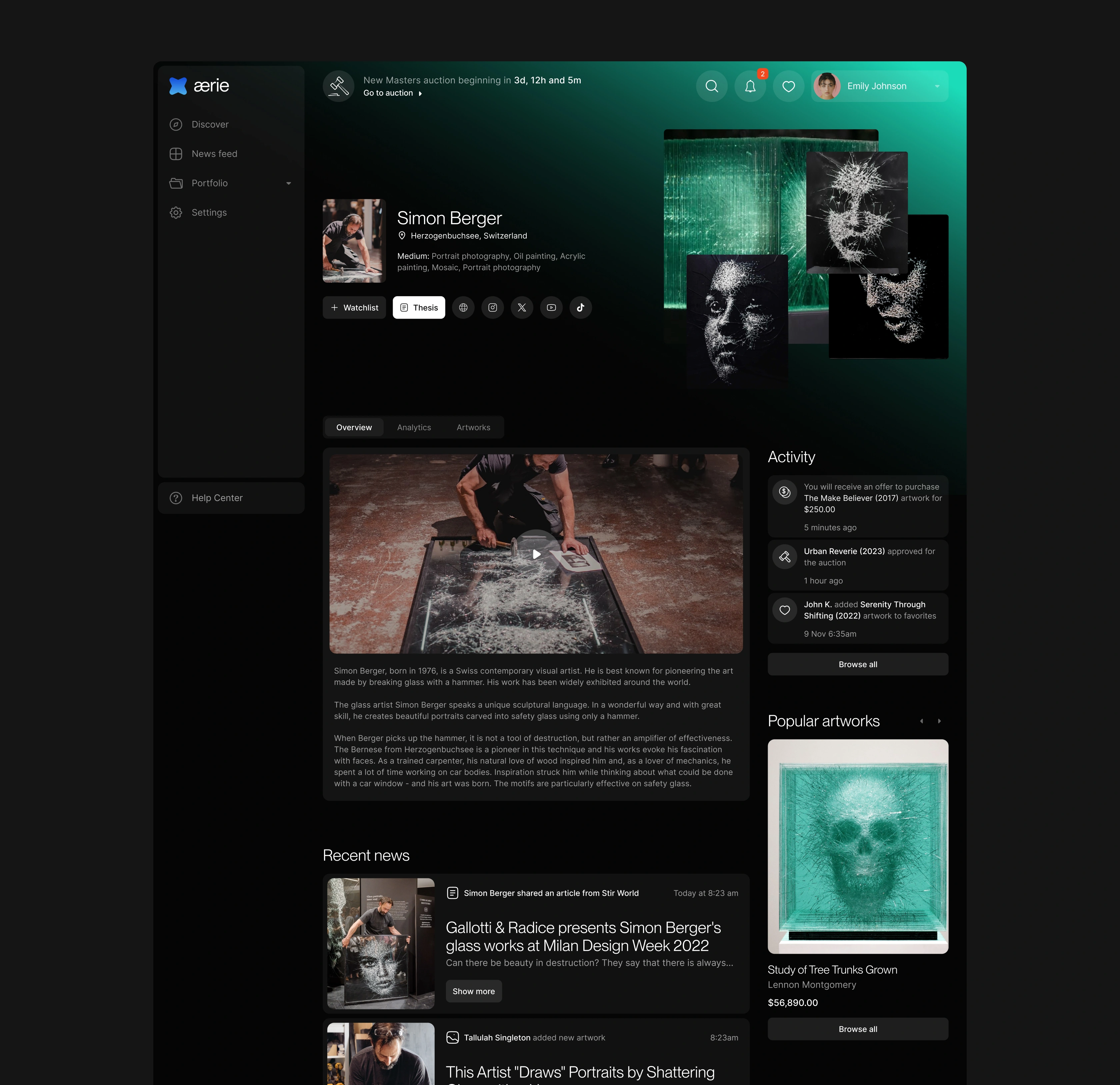
Task: Switch to the Artworks tab
Action: point(473,428)
